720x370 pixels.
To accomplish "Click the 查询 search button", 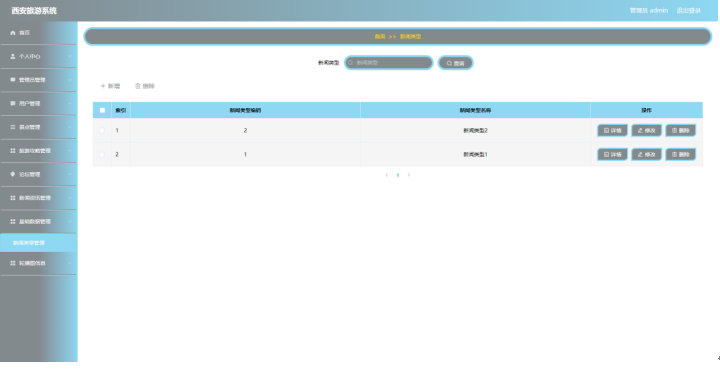I will [456, 63].
